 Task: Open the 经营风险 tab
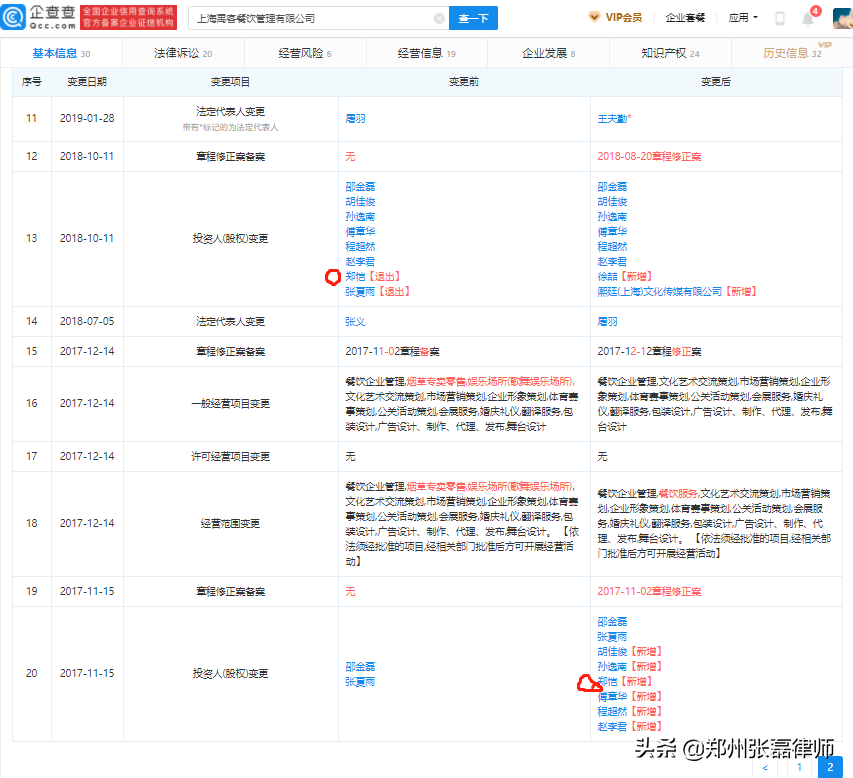coord(302,52)
